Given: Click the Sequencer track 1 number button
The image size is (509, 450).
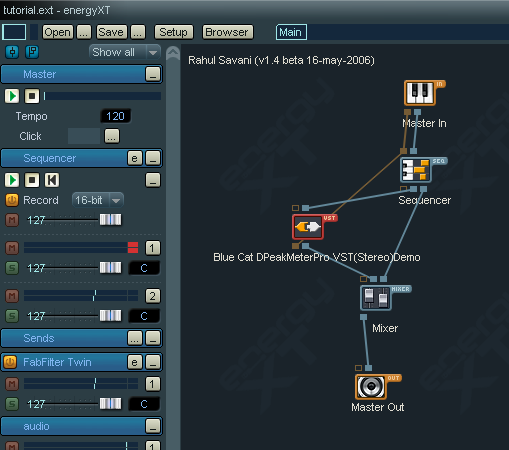Looking at the screenshot, I should [x=153, y=248].
